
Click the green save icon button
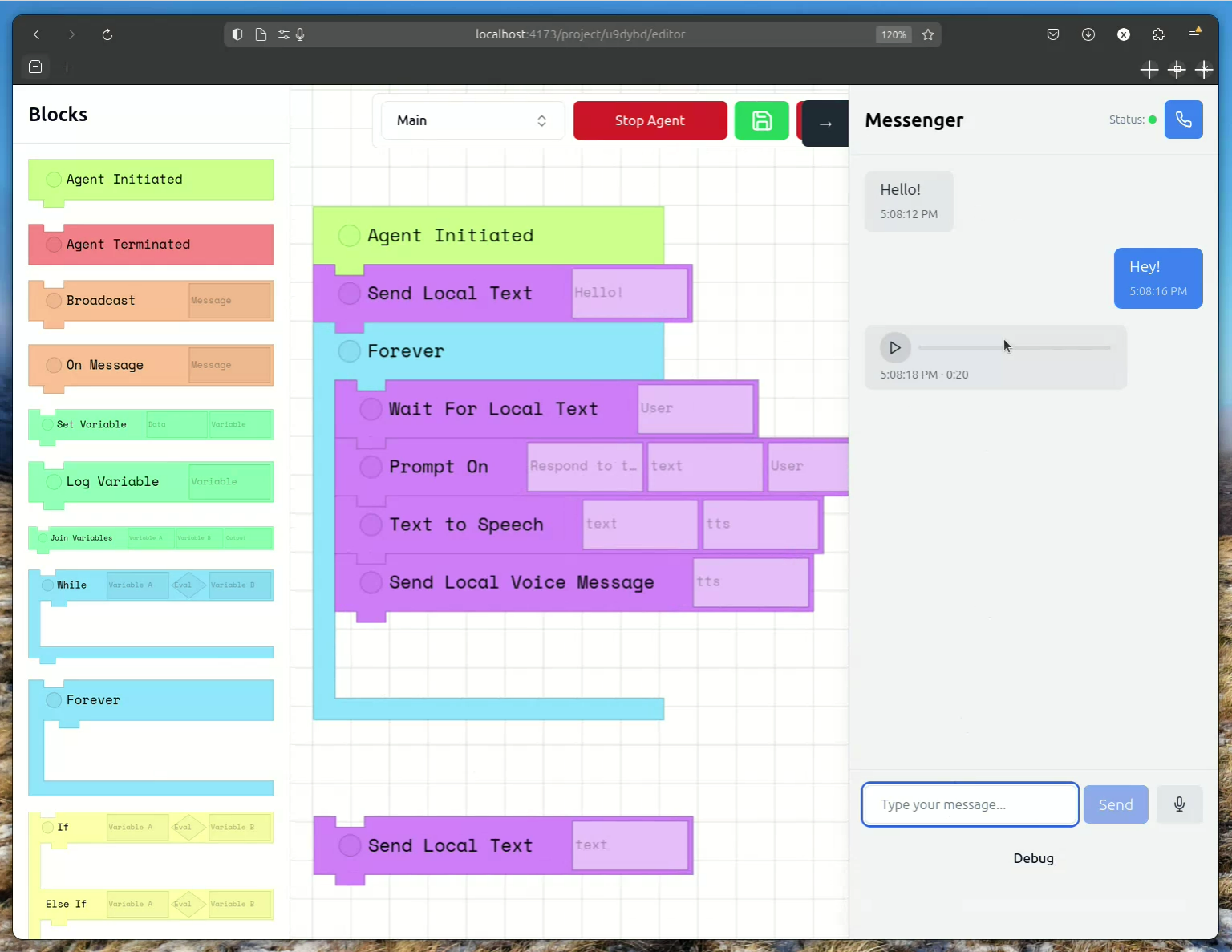point(761,120)
